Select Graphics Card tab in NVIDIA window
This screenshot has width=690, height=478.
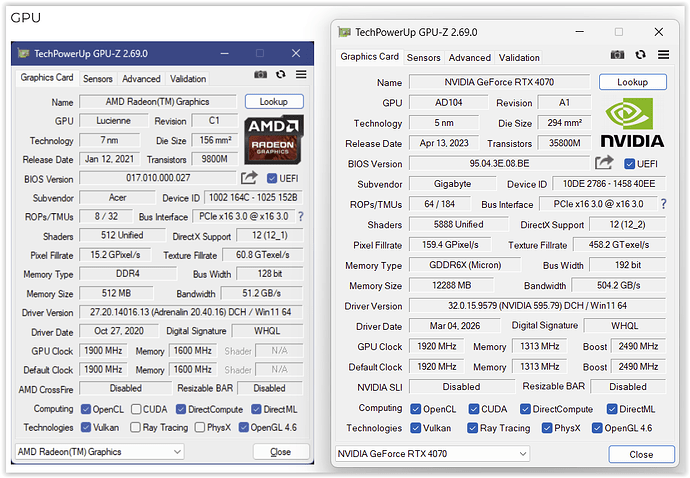pos(369,56)
